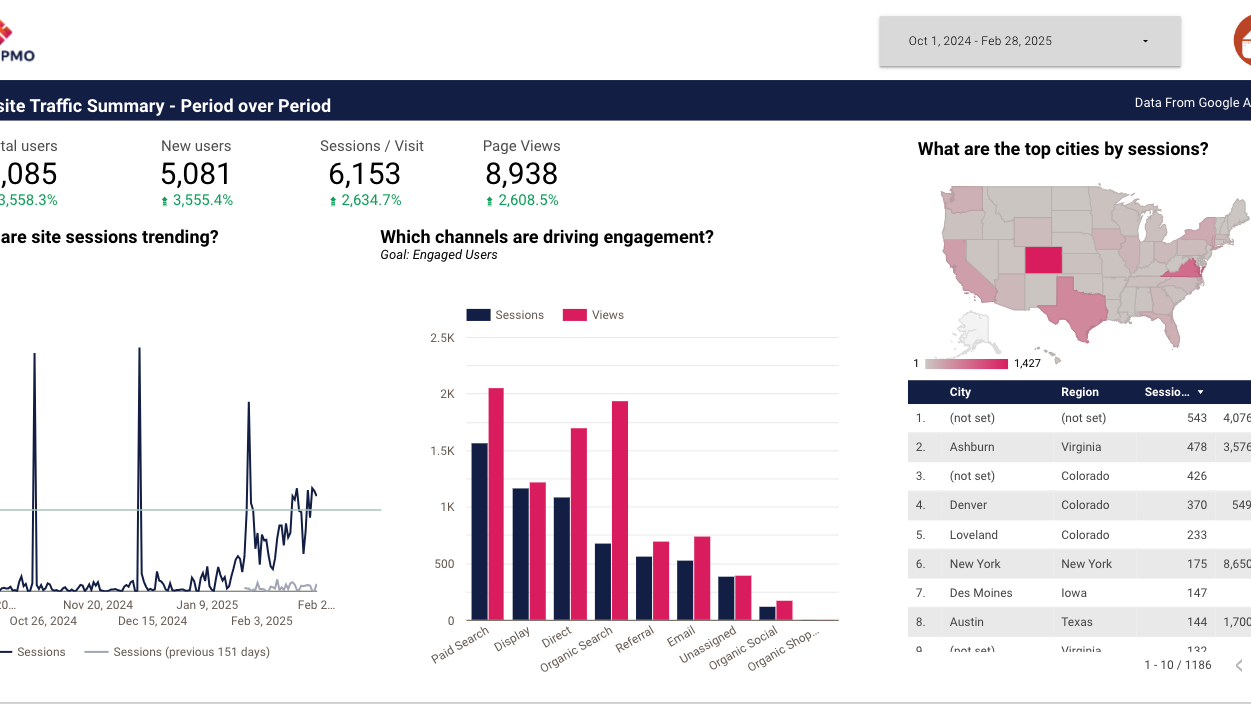The image size is (1251, 704).
Task: Click the Paid Search pink Views bar
Action: (x=496, y=504)
